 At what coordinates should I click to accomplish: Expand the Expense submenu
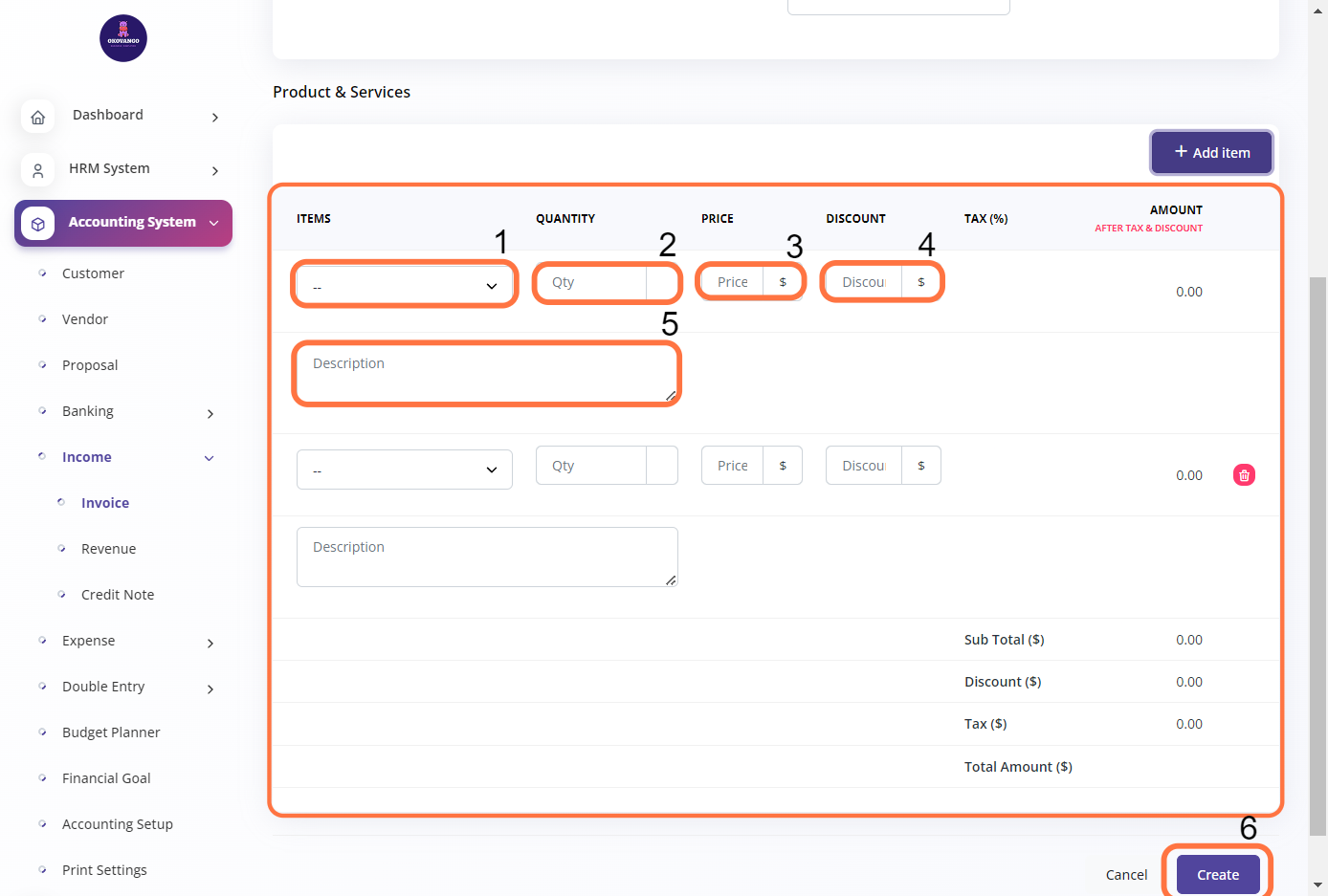(210, 643)
